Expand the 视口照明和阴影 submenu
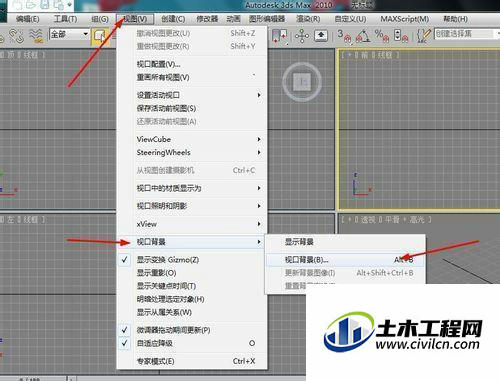This screenshot has width=500, height=381. pyautogui.click(x=192, y=206)
